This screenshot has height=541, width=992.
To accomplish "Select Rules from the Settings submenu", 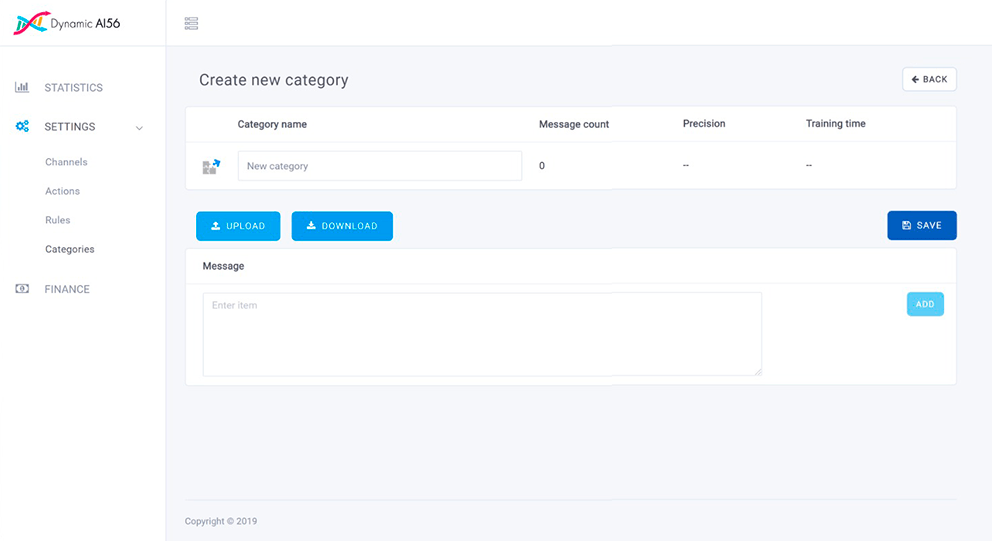I will 58,220.
